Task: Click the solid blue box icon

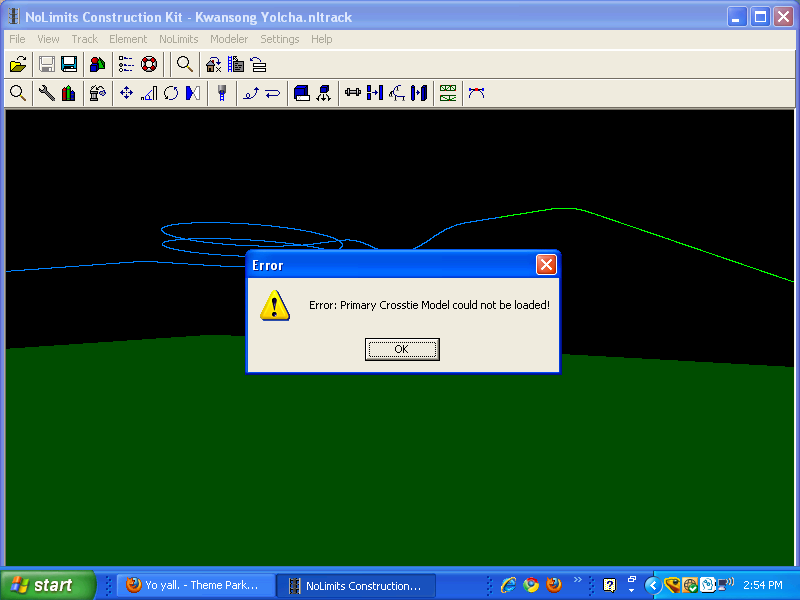Action: tap(302, 93)
